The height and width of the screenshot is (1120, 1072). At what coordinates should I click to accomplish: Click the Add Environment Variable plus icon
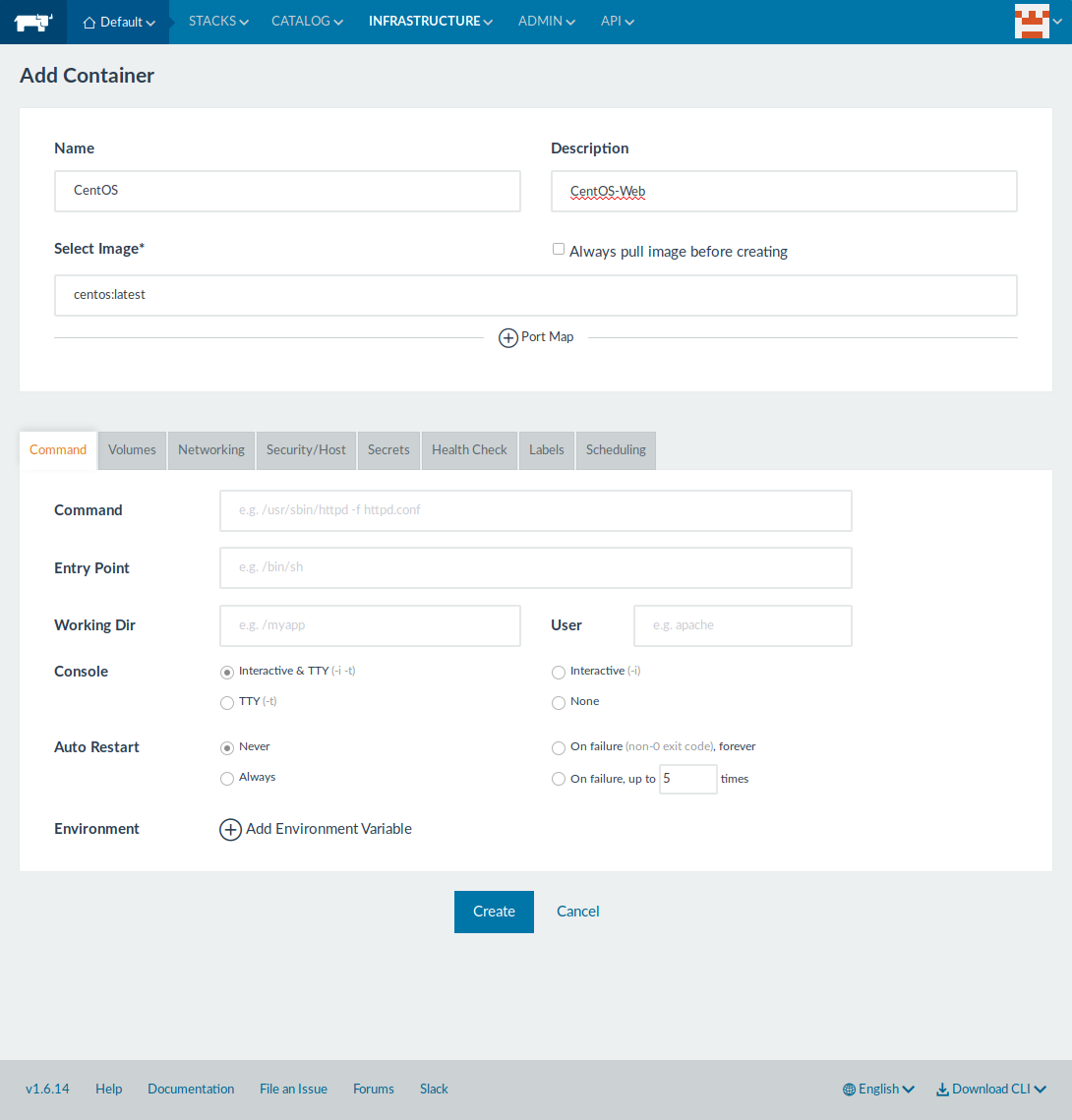pos(230,830)
